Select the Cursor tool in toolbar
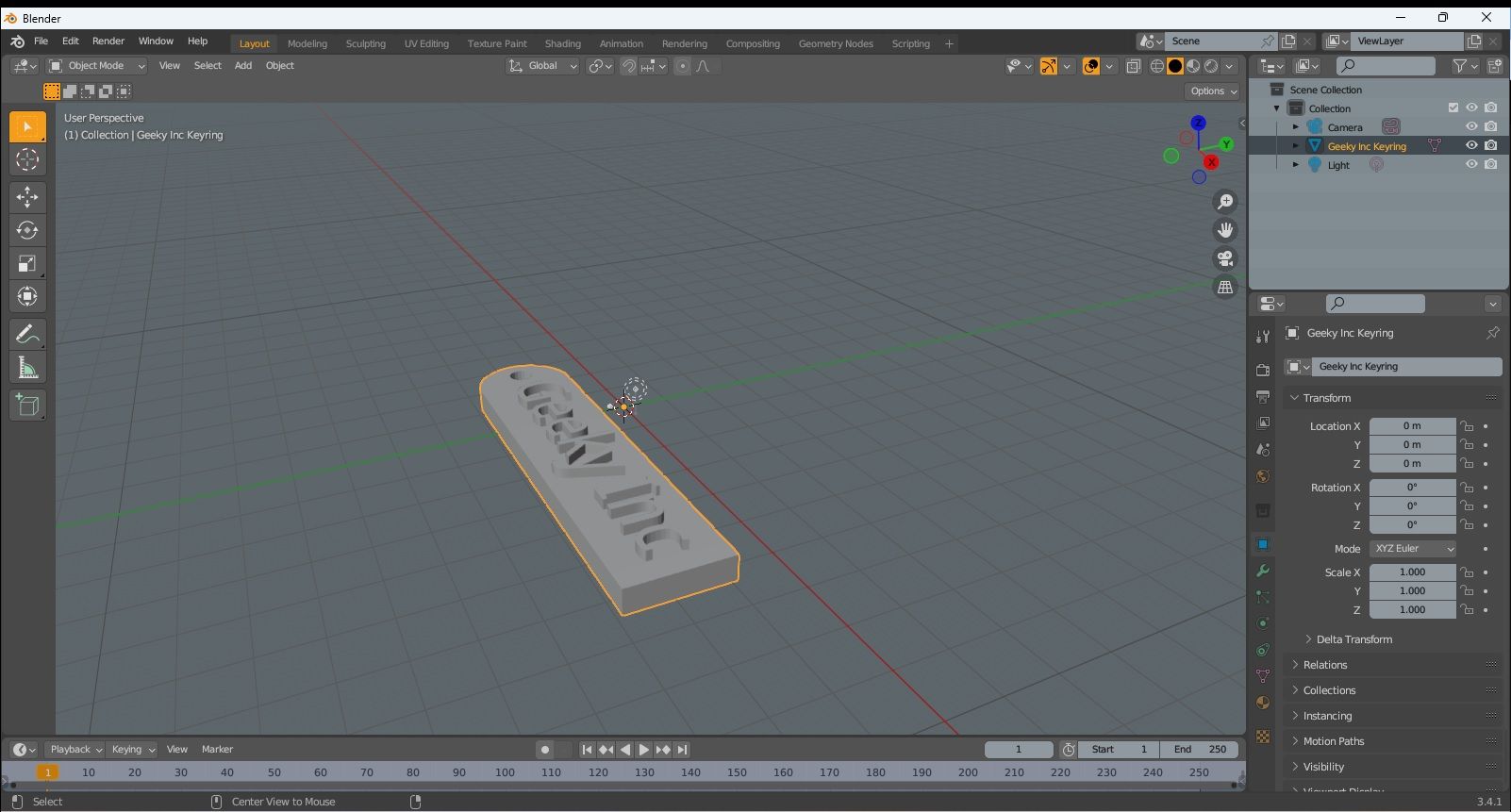The image size is (1511, 812). [x=27, y=159]
